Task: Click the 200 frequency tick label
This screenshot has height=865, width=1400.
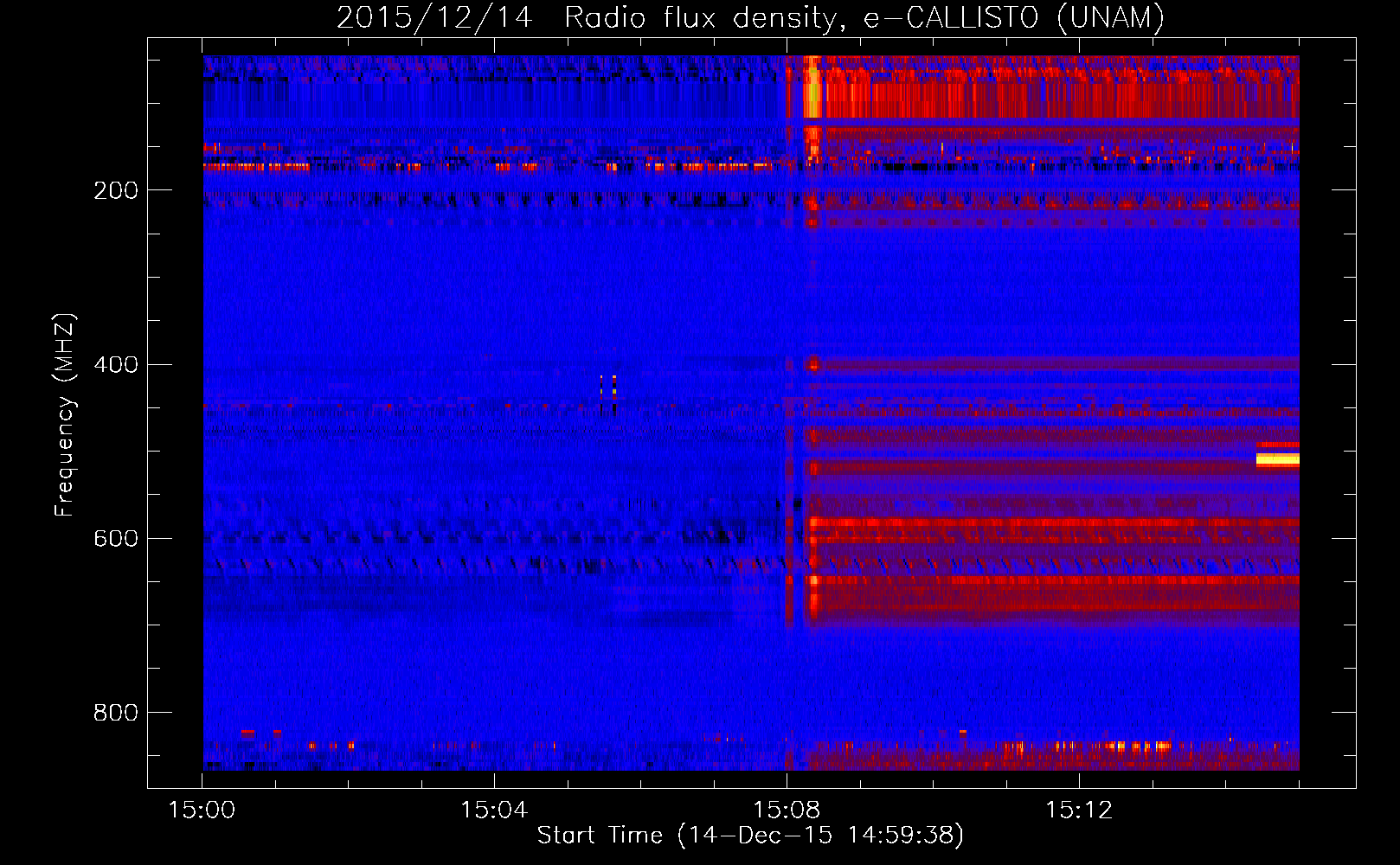Action: click(x=116, y=190)
